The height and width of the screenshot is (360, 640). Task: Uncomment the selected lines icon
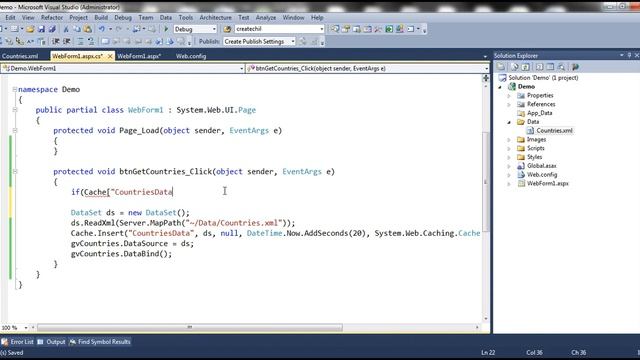click(x=91, y=42)
